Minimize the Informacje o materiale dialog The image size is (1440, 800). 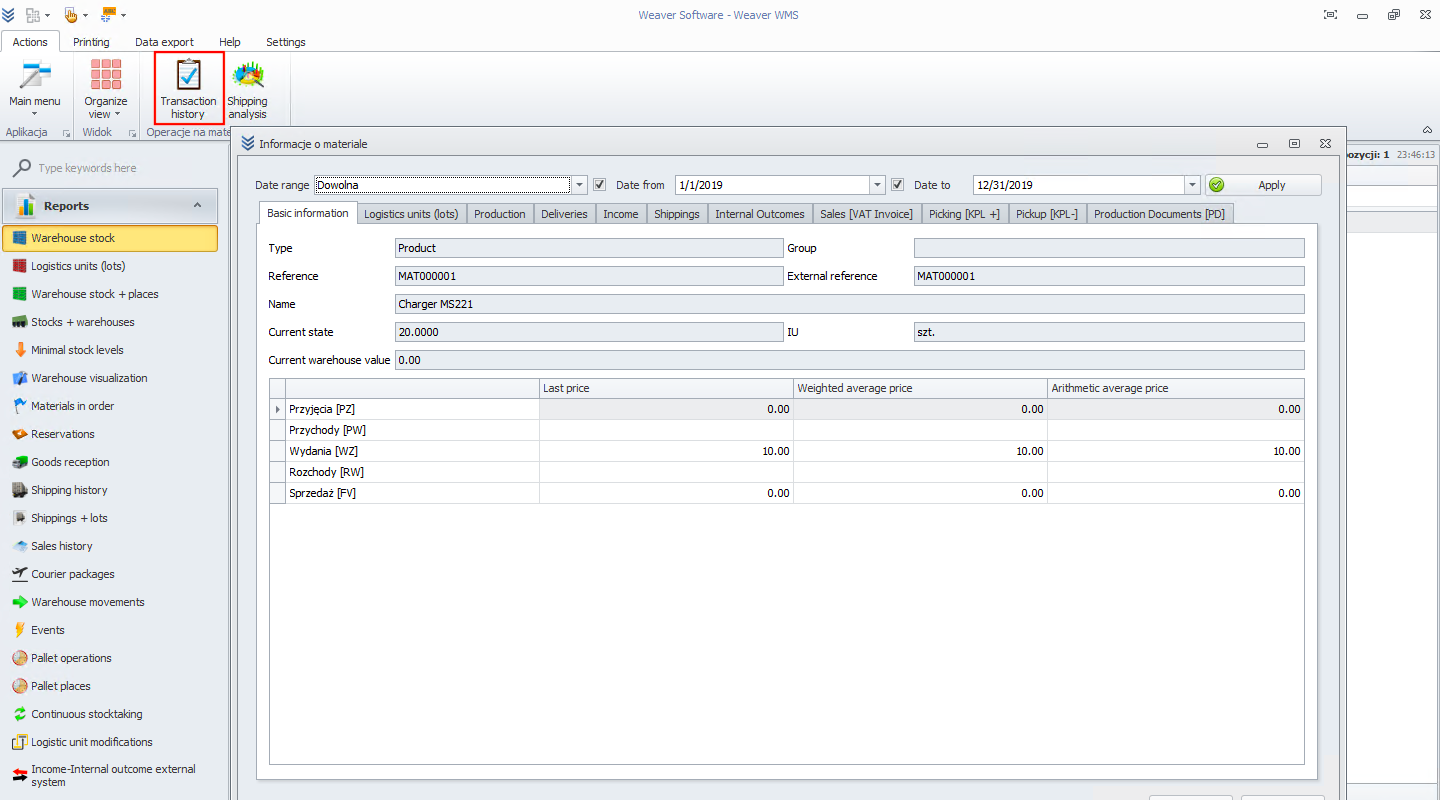pyautogui.click(x=1263, y=144)
